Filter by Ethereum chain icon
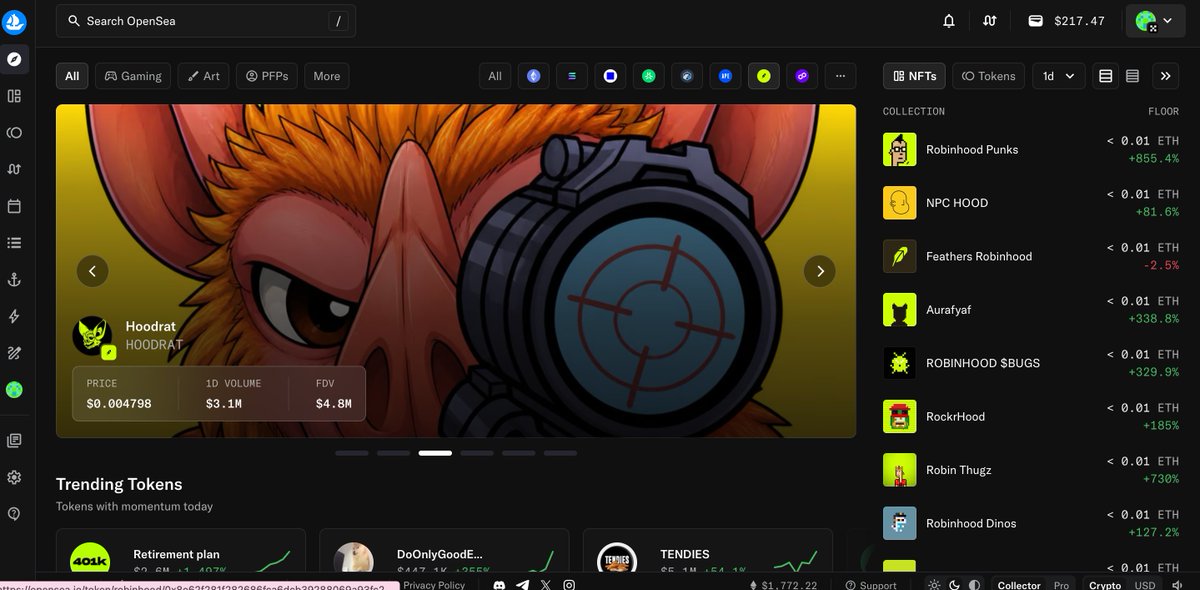The width and height of the screenshot is (1200, 590). (x=533, y=76)
